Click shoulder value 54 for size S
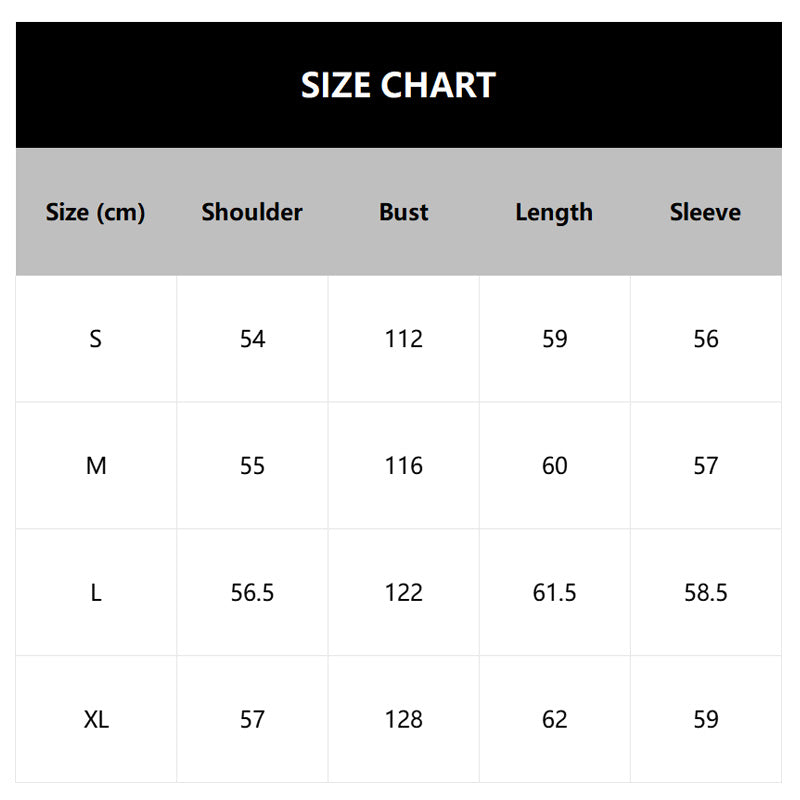This screenshot has height=800, width=800. (252, 339)
